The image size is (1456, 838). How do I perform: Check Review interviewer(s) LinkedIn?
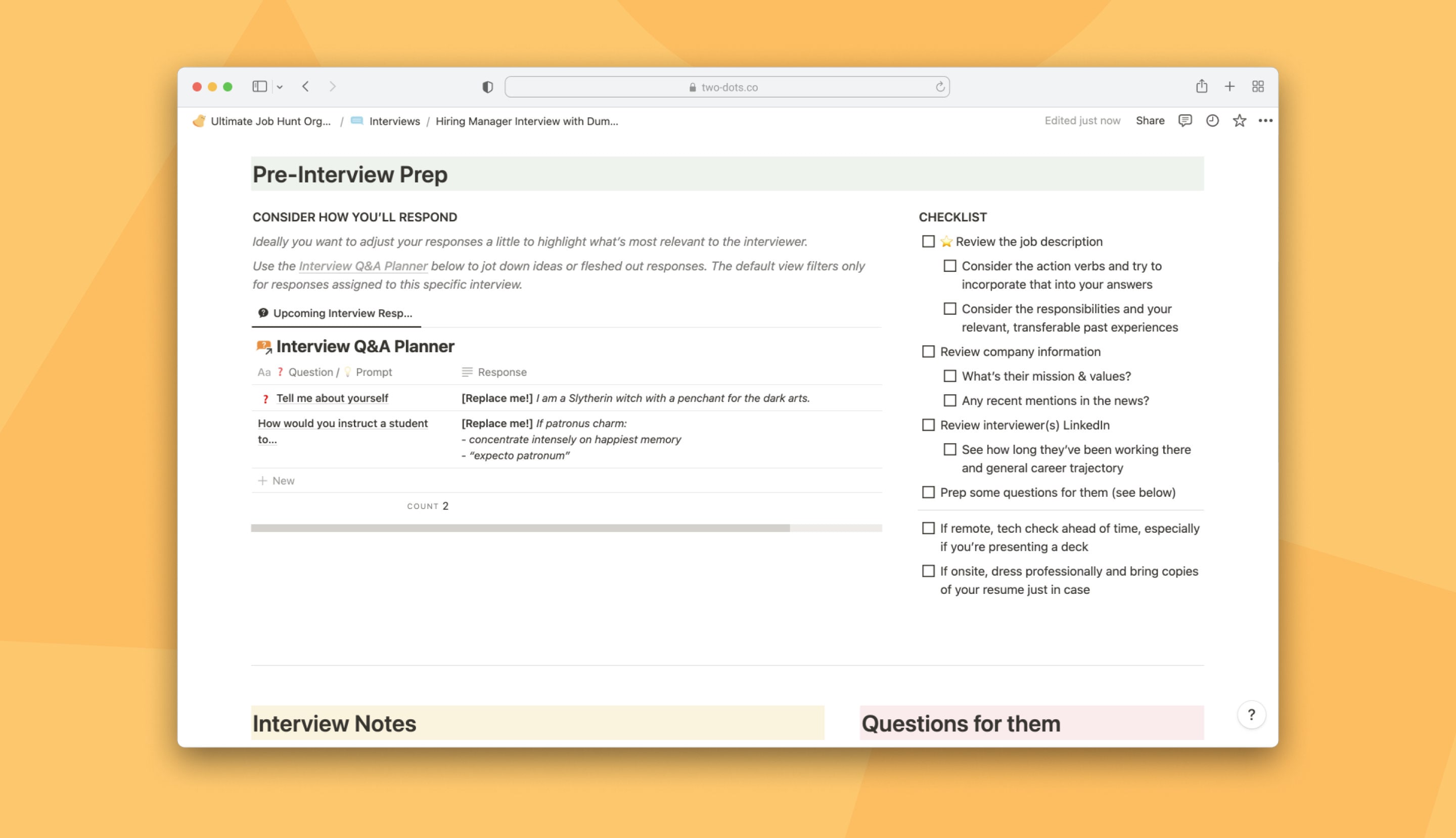tap(928, 425)
